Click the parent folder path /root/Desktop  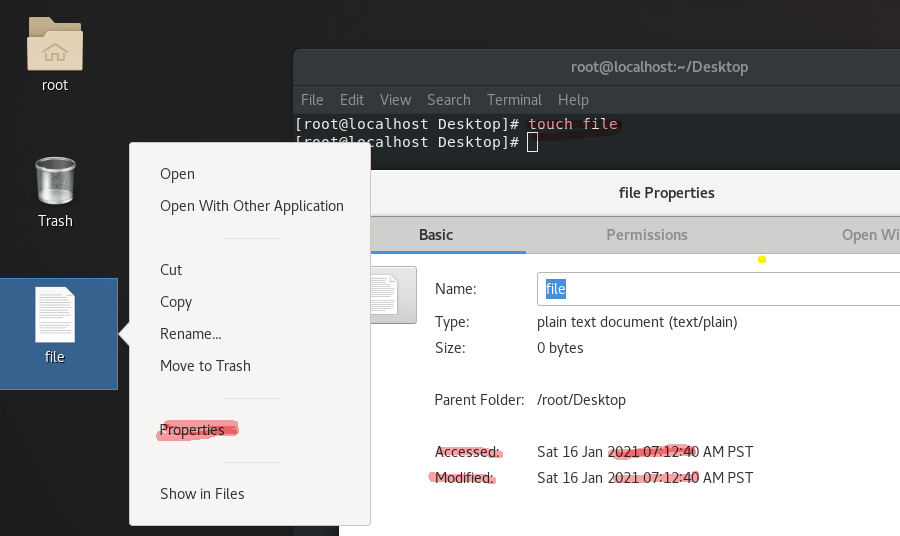(x=581, y=400)
